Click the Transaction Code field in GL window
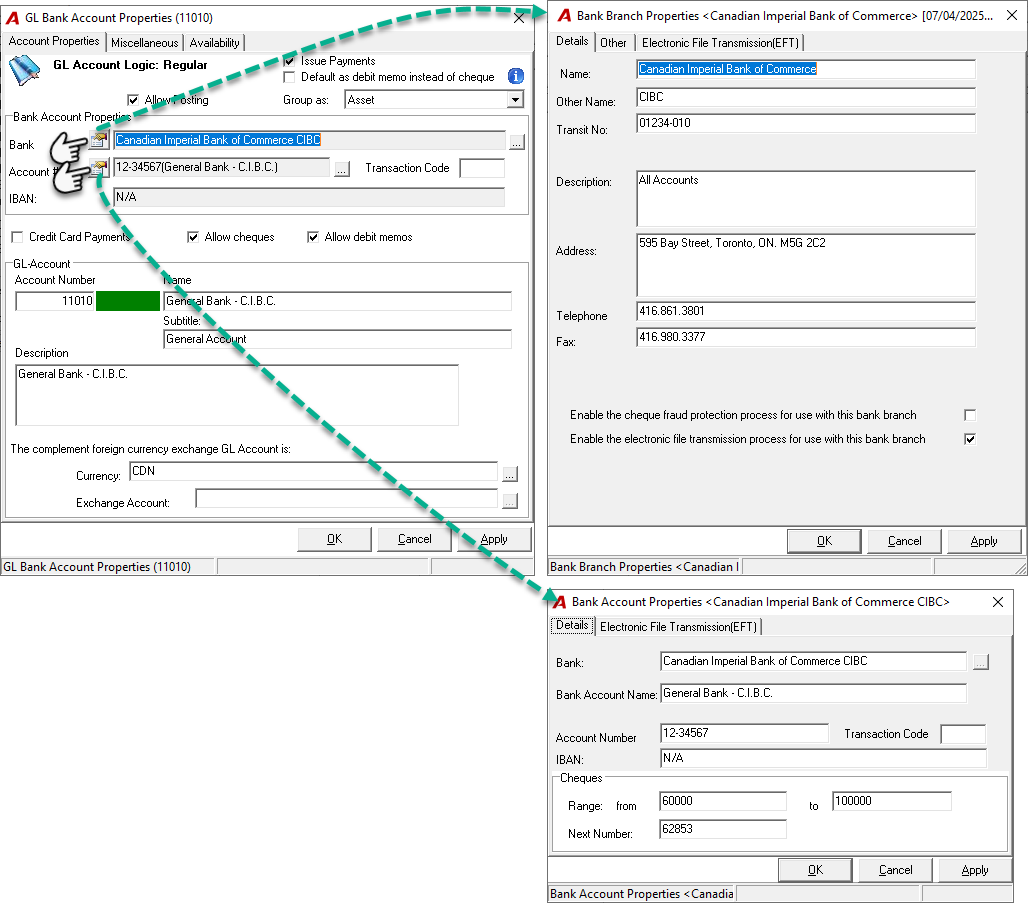The height and width of the screenshot is (903, 1028). click(482, 168)
